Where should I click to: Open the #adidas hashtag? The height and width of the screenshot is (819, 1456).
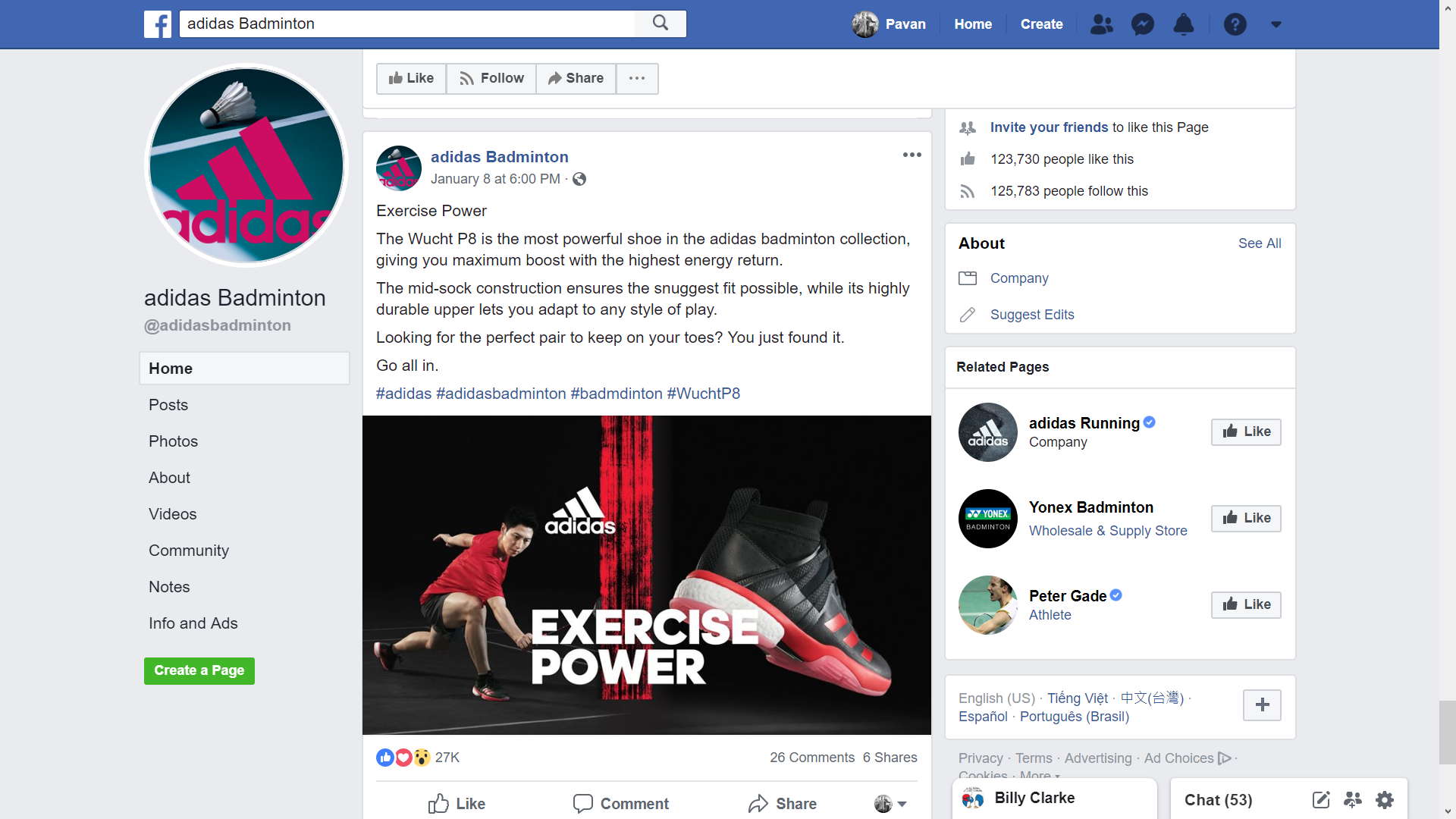click(x=403, y=394)
